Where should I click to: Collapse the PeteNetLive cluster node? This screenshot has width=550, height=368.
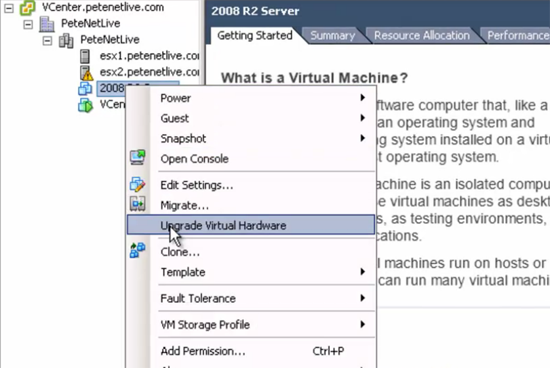pos(47,41)
